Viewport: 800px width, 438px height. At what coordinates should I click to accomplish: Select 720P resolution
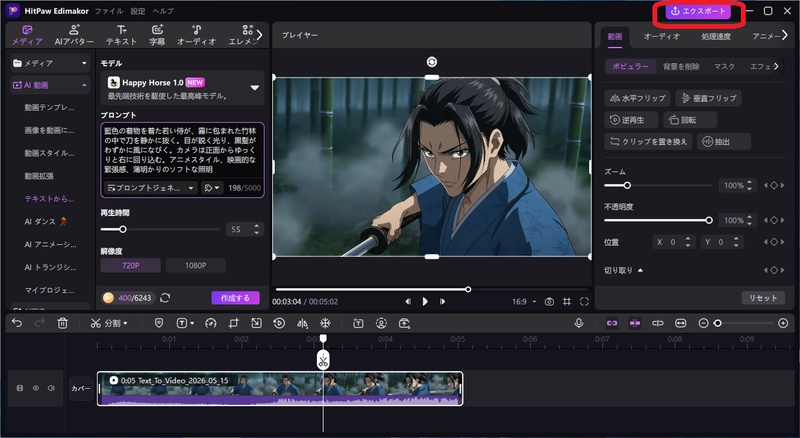(131, 265)
